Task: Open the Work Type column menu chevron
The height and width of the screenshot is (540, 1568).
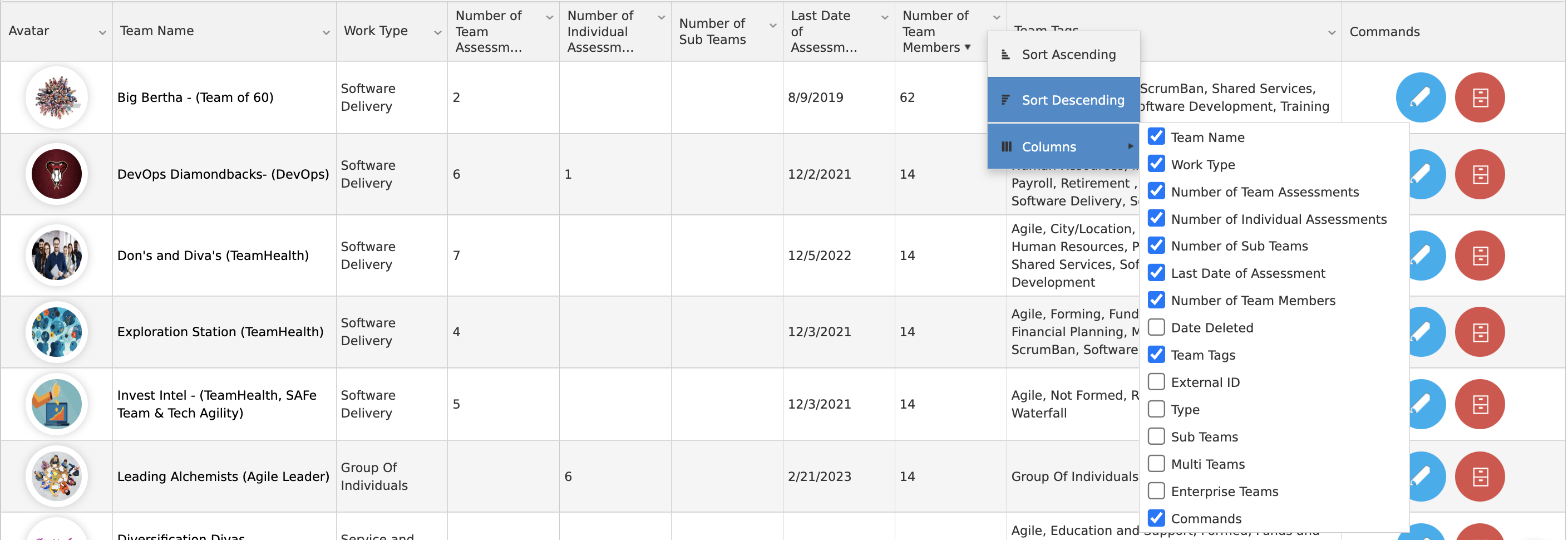Action: (437, 33)
